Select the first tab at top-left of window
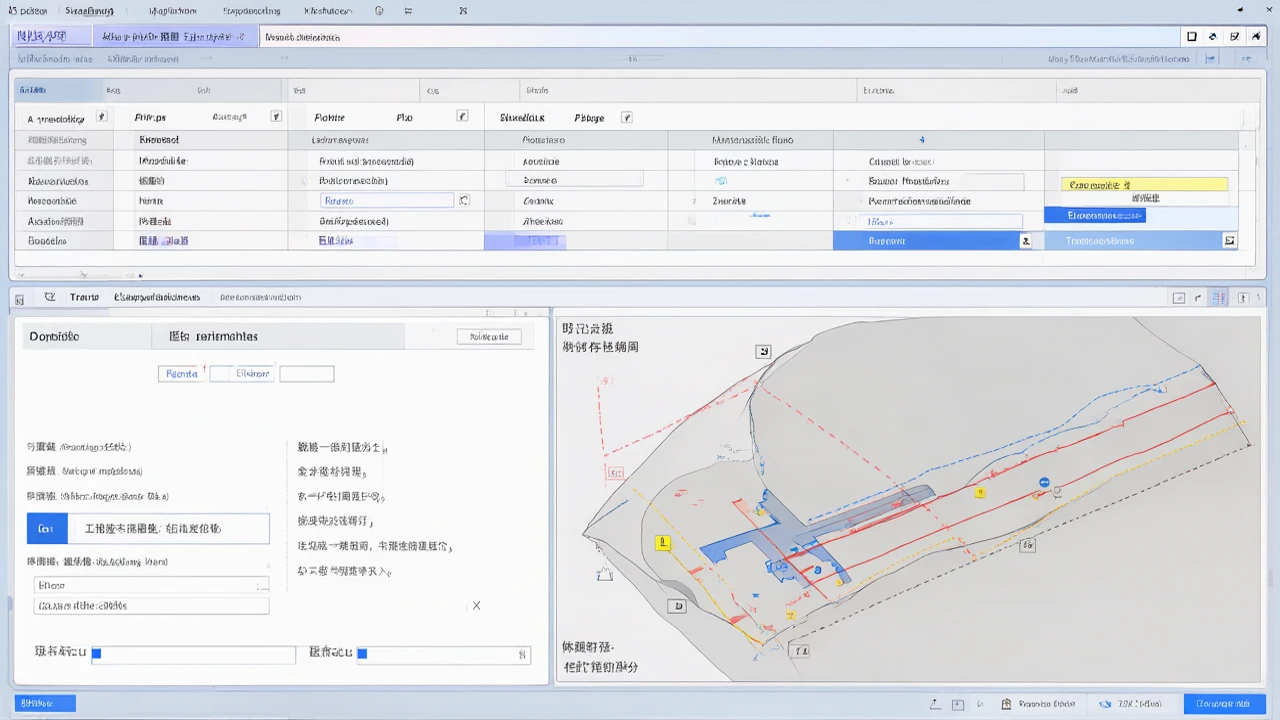This screenshot has width=1280, height=720. (52, 36)
